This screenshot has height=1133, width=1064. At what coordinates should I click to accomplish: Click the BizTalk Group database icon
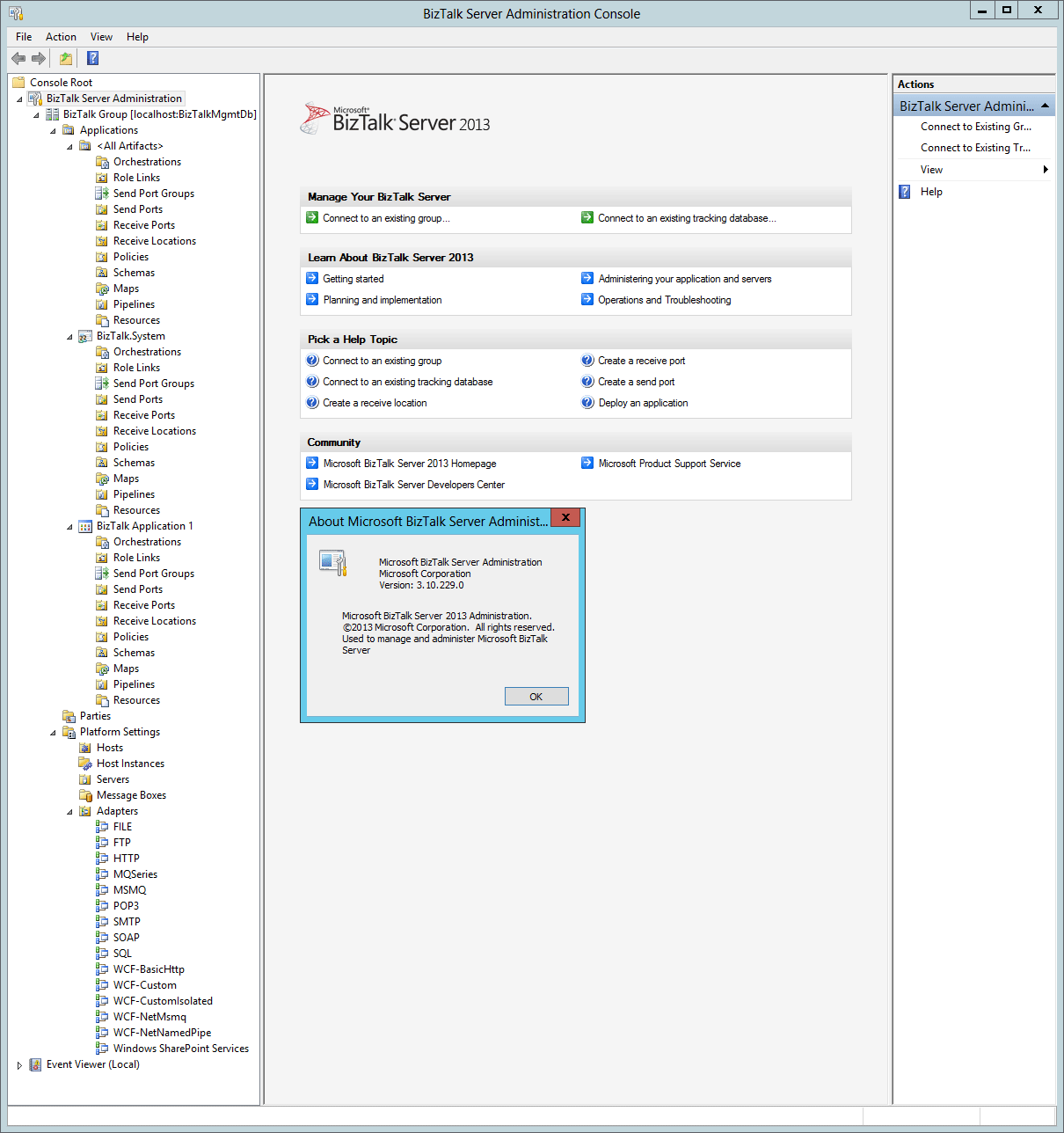pos(52,114)
